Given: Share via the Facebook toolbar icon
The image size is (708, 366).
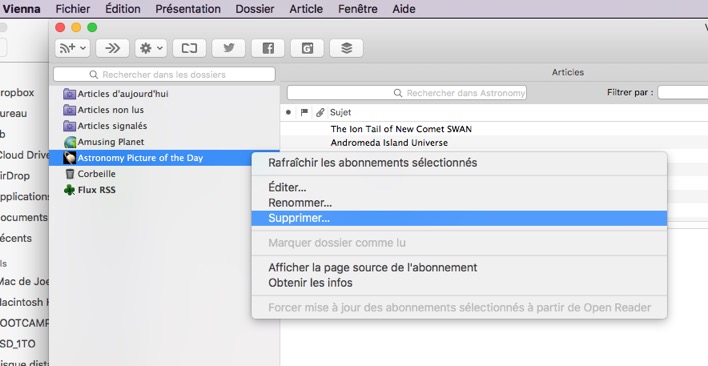Looking at the screenshot, I should (x=268, y=48).
